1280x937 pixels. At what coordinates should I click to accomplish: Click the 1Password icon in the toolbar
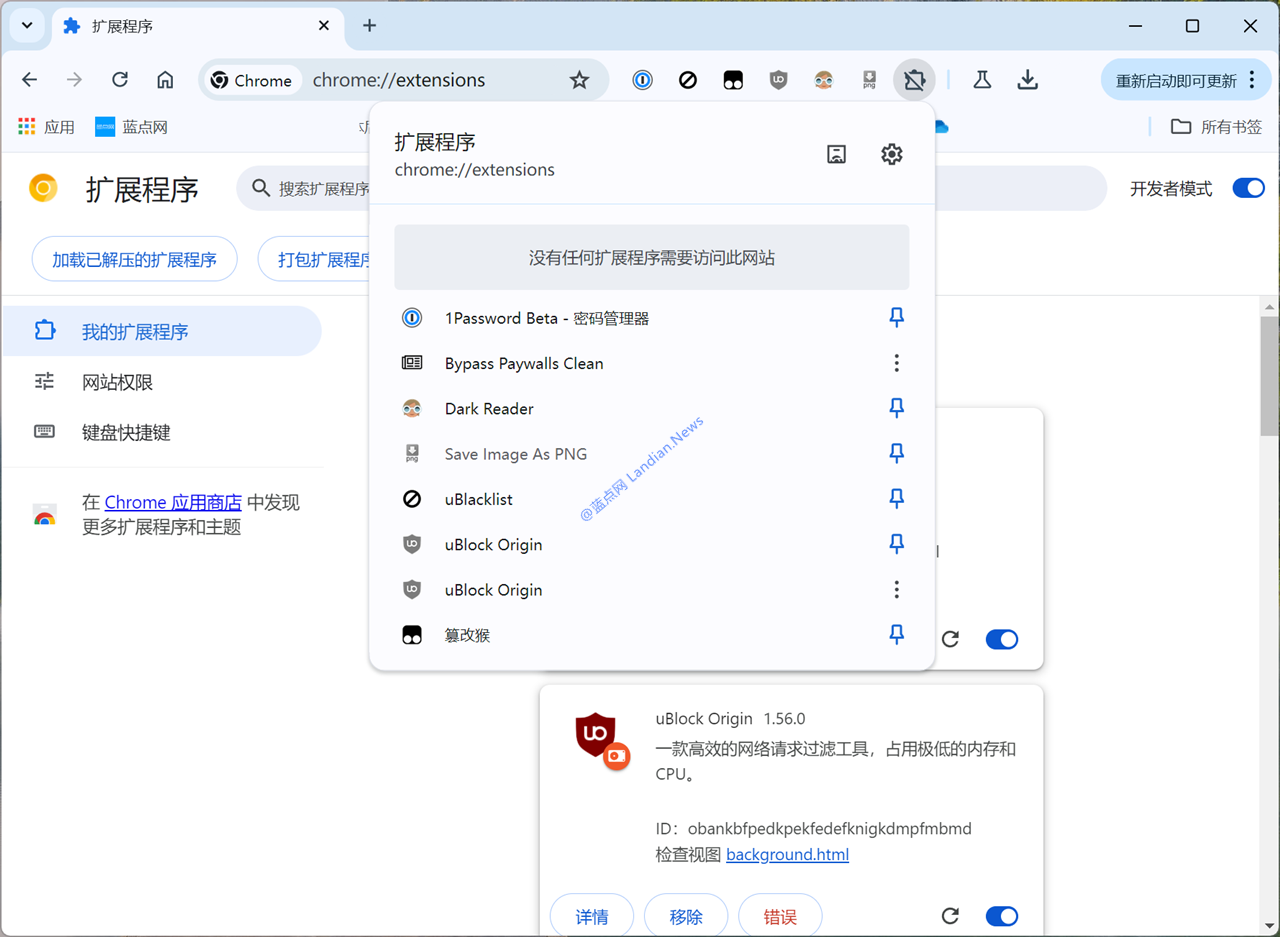coord(642,80)
